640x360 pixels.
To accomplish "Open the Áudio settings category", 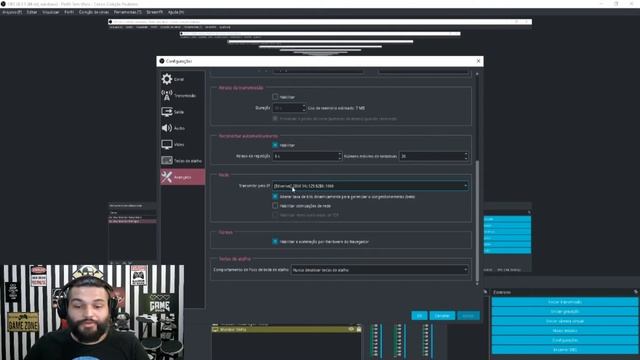I will point(182,128).
